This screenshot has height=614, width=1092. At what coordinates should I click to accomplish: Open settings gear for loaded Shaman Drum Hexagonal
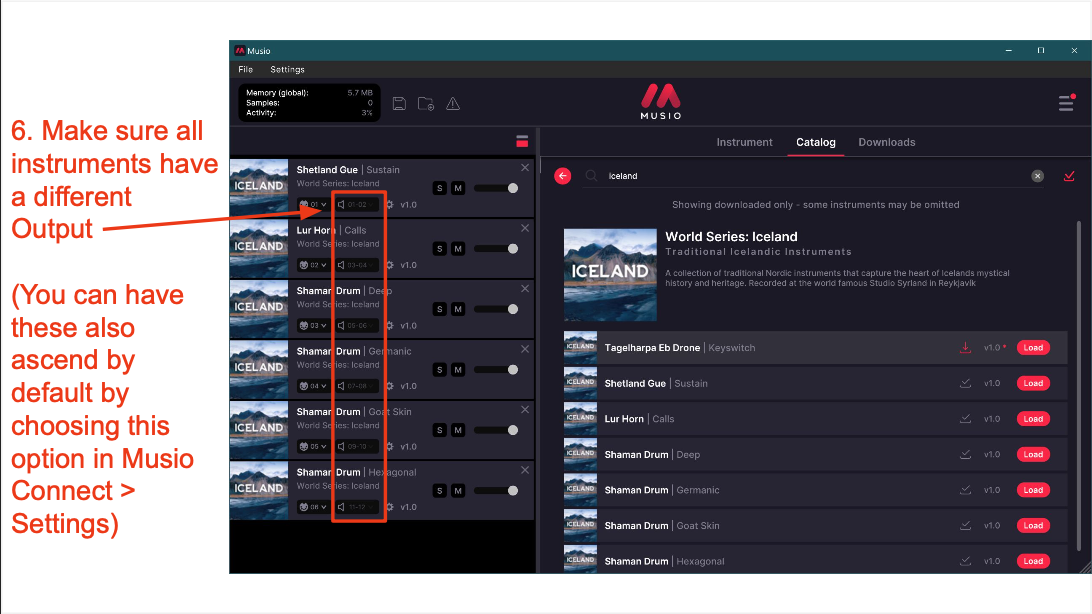click(x=390, y=507)
